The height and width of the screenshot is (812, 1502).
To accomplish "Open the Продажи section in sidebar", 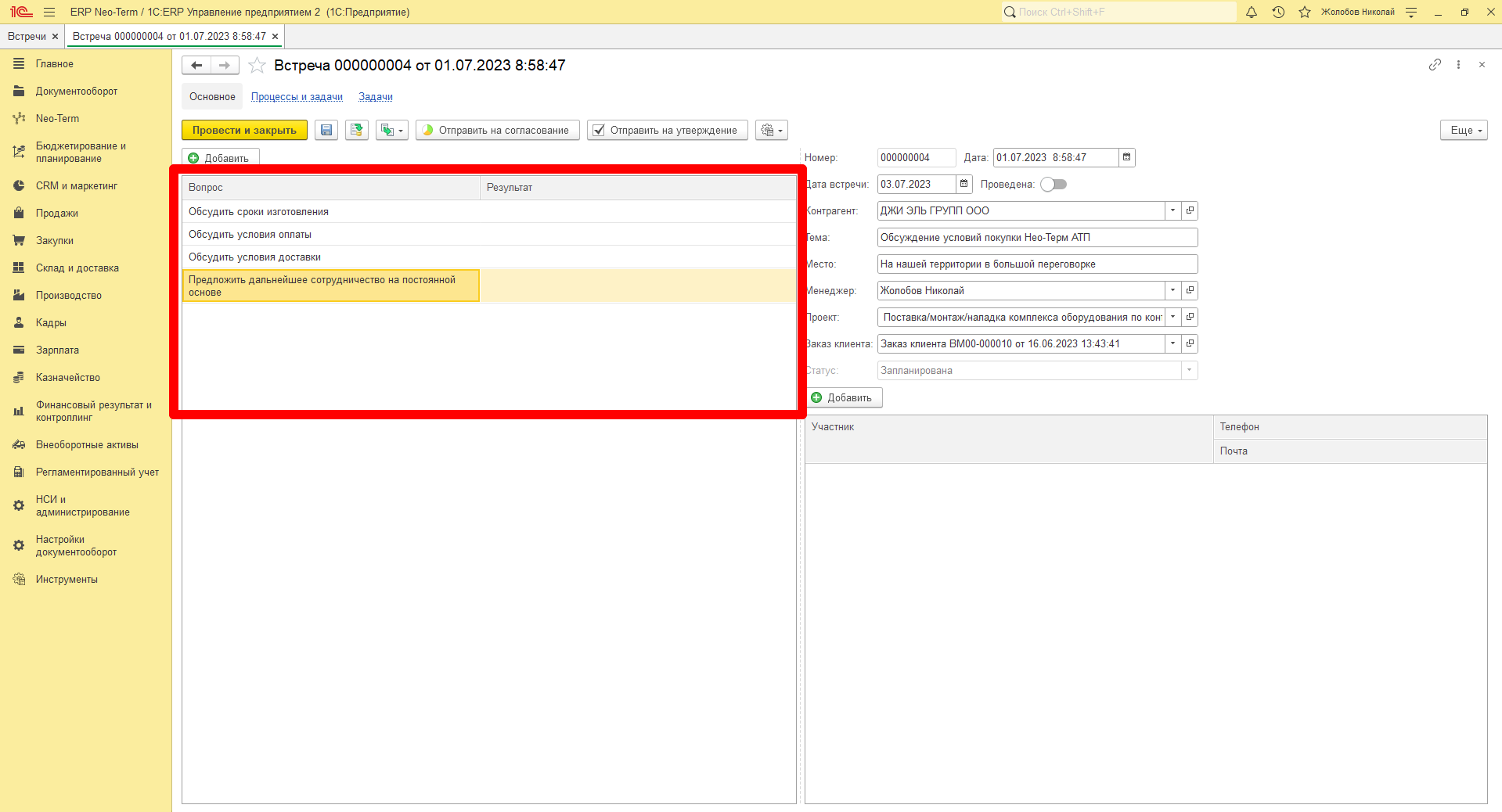I will click(x=57, y=213).
